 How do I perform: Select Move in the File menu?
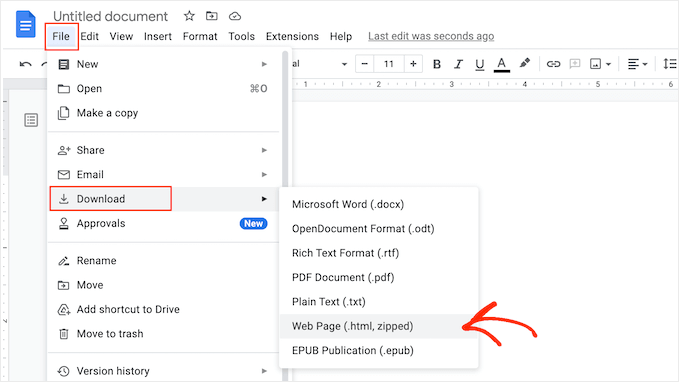point(163,285)
